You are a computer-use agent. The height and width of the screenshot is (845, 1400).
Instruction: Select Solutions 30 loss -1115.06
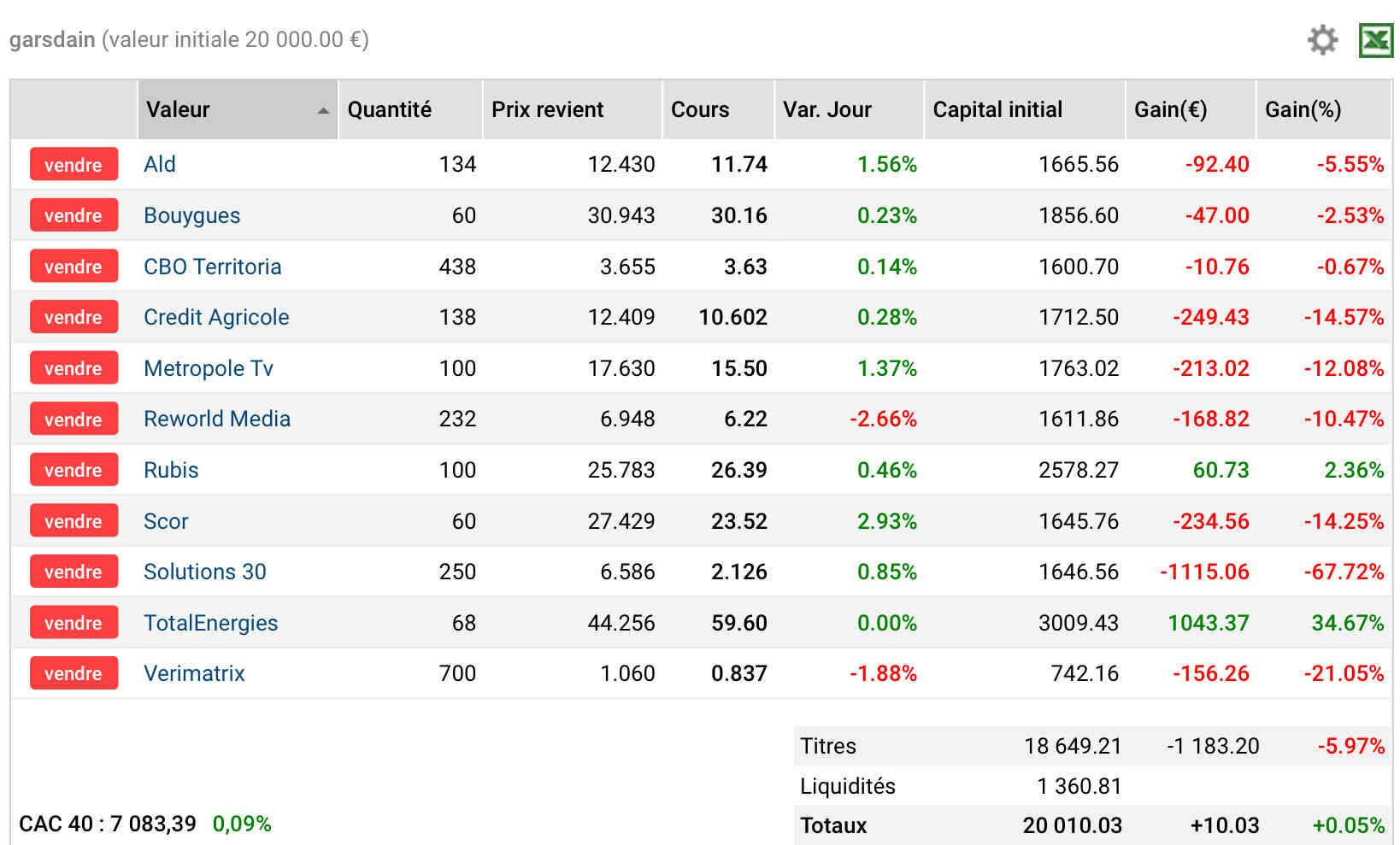pyautogui.click(x=1204, y=572)
